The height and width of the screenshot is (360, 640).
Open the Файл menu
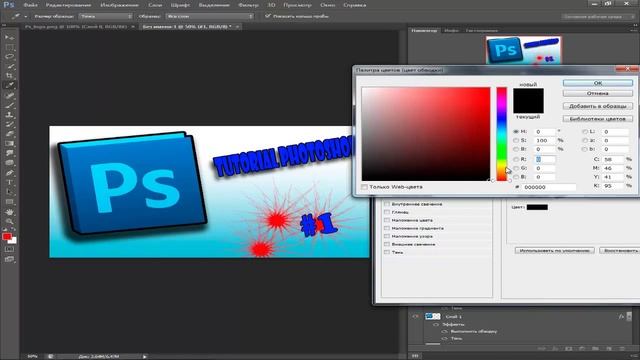30,5
